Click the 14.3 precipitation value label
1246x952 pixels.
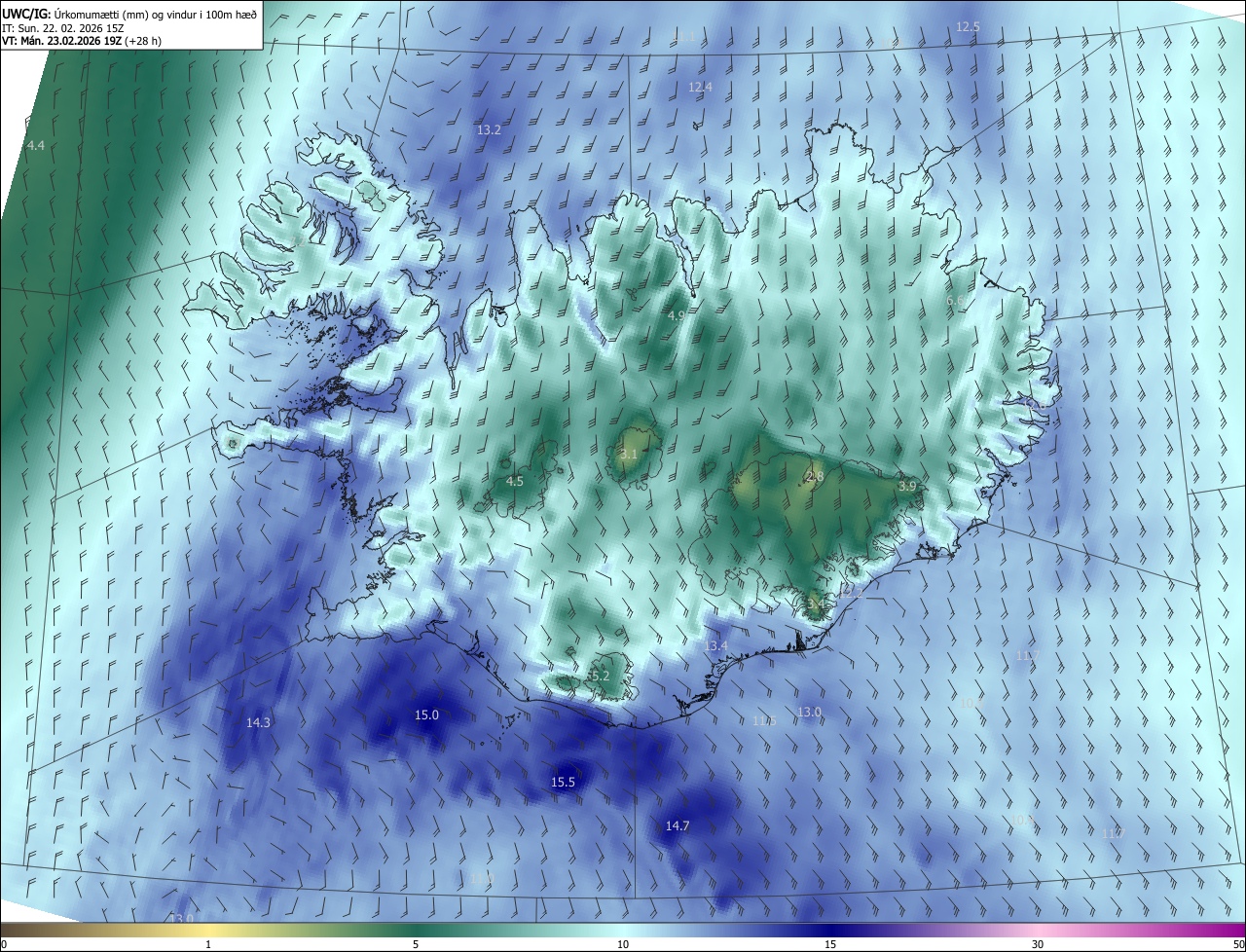tap(258, 722)
